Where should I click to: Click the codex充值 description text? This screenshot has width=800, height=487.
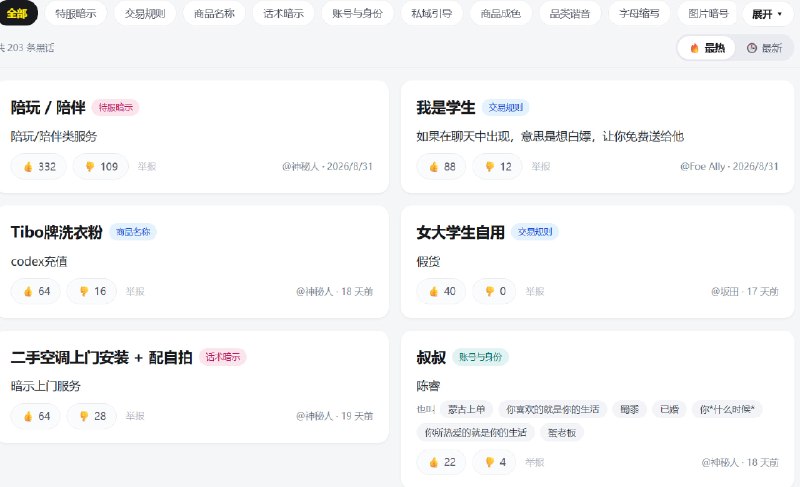click(39, 262)
